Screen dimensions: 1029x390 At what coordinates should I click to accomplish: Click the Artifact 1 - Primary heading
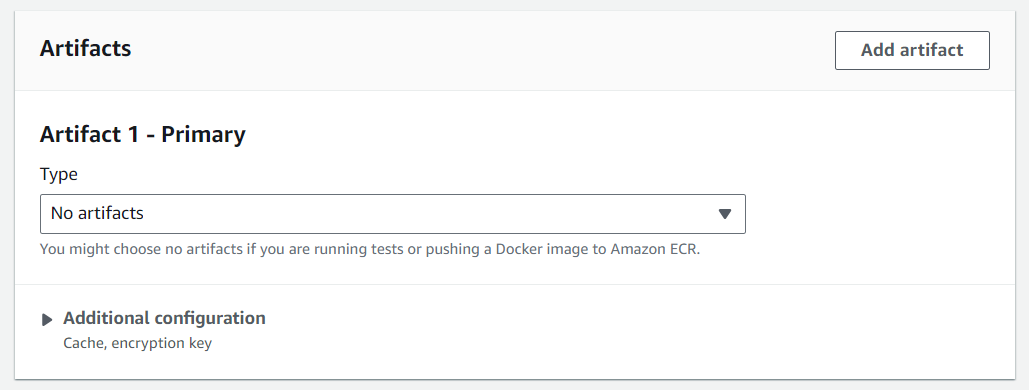point(142,134)
